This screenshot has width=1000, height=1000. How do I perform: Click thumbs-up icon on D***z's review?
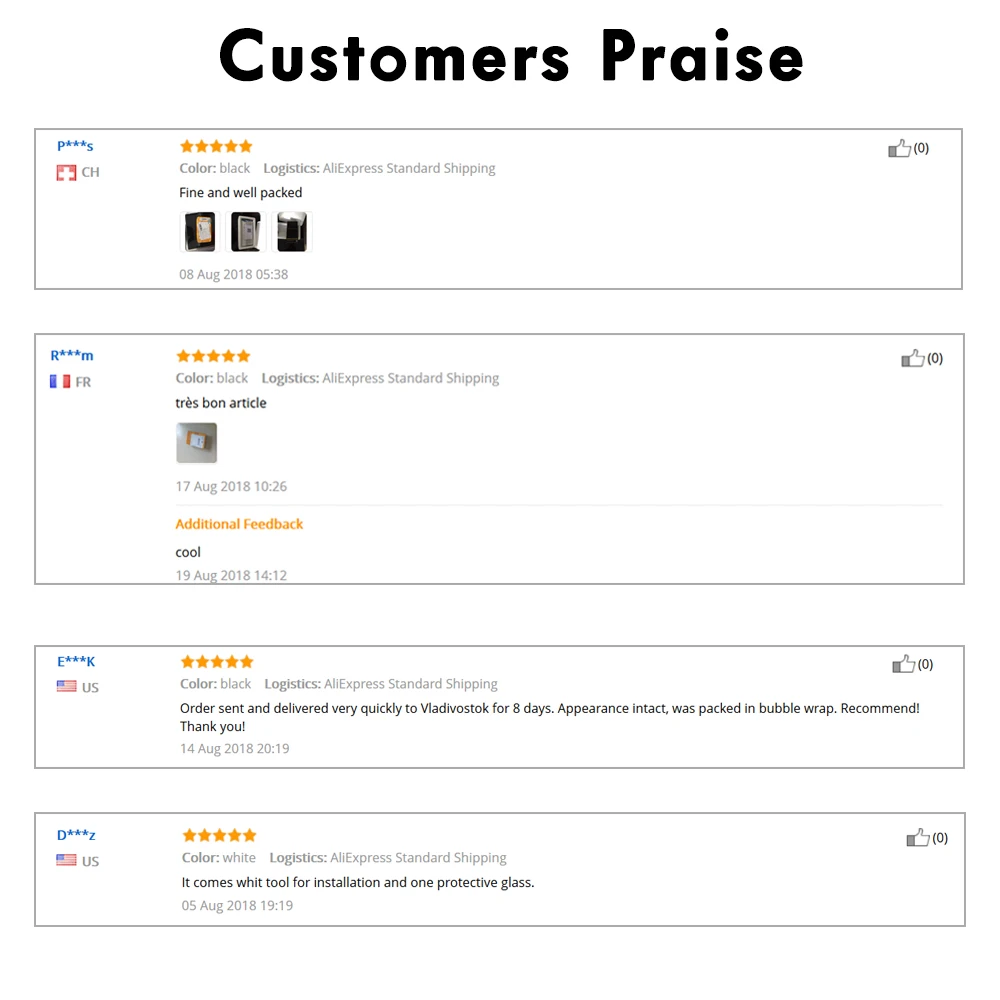(918, 838)
